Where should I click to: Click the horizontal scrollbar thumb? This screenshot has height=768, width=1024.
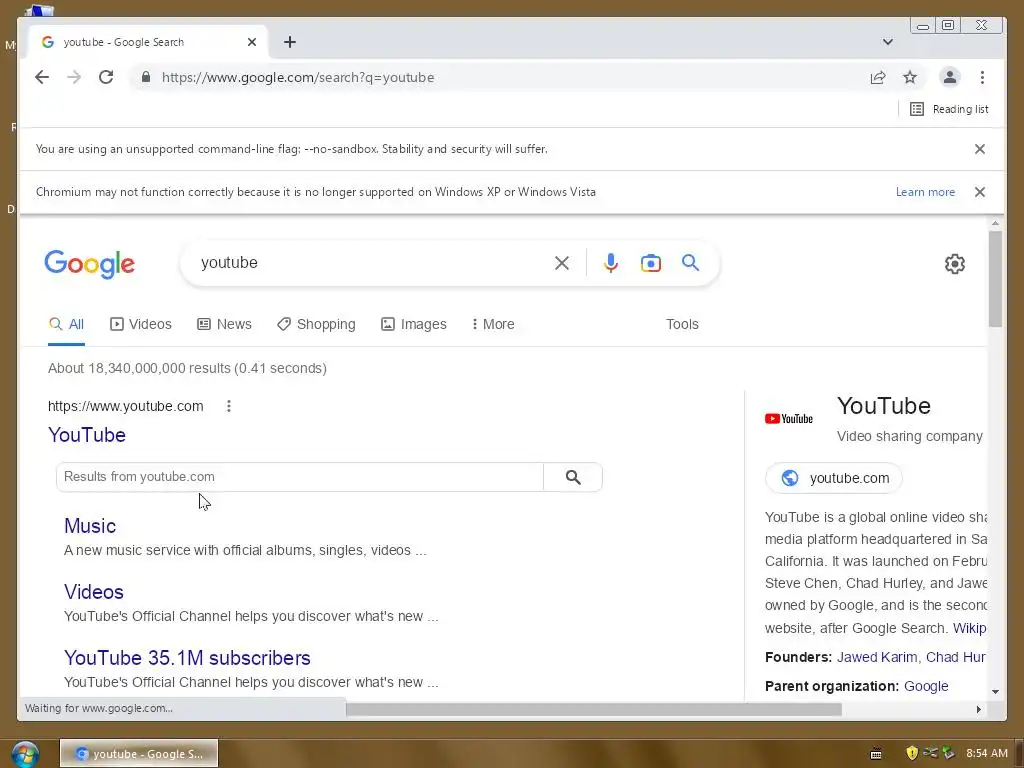click(594, 709)
